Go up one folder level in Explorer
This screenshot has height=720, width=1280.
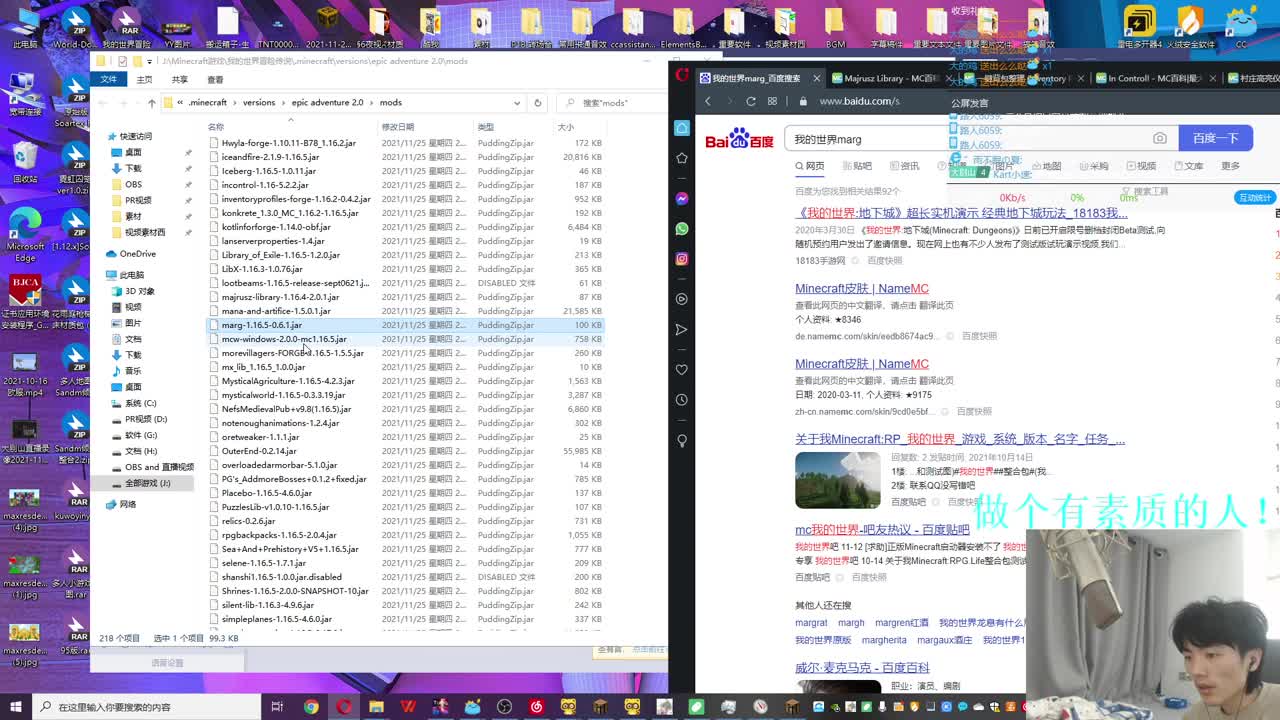tap(151, 103)
